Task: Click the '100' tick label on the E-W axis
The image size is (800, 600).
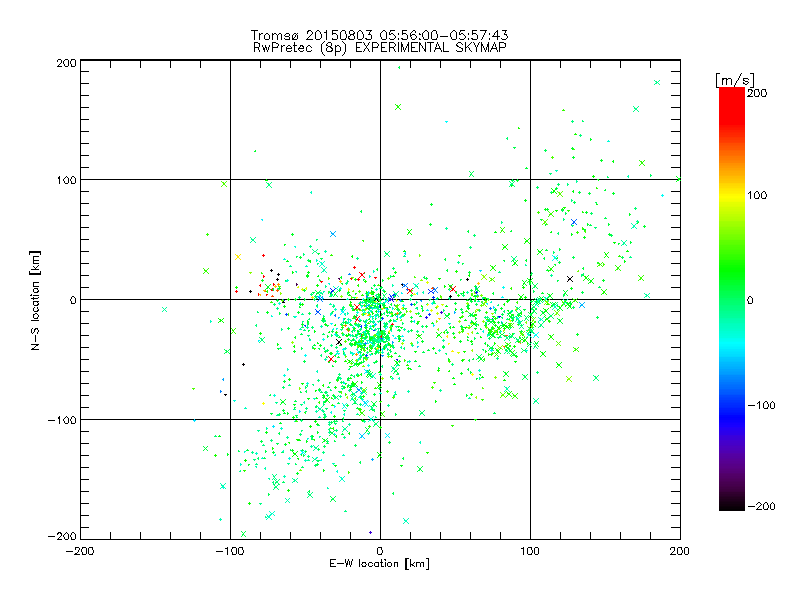Action: click(530, 551)
